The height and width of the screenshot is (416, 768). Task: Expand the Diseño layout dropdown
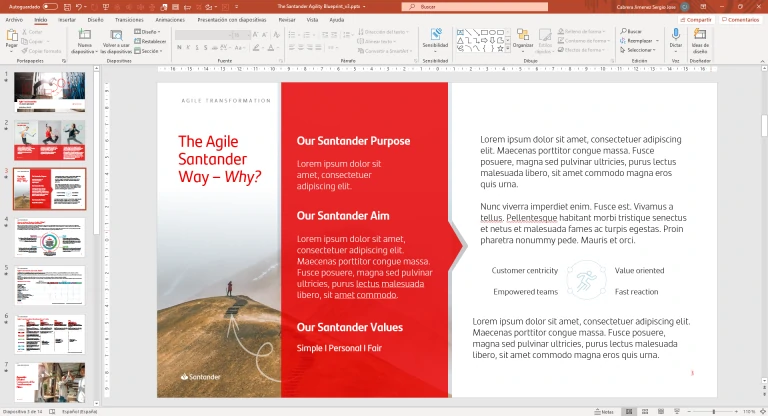[150, 32]
